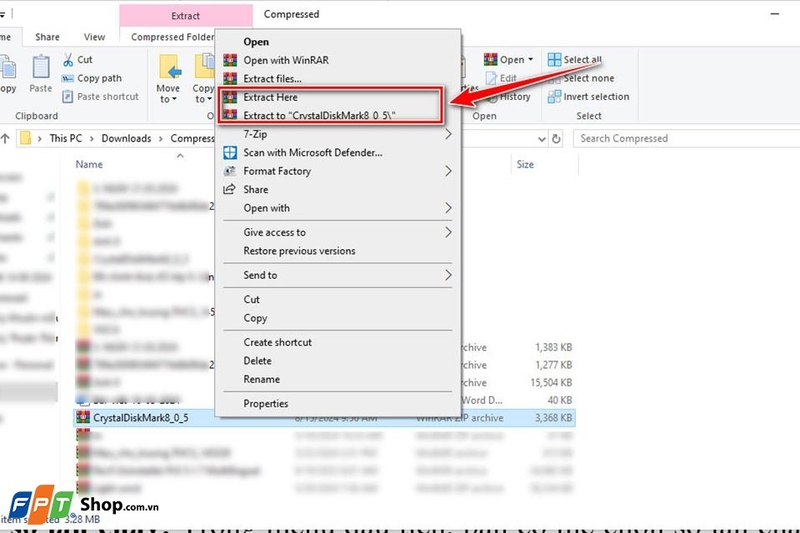Choose Restore previous versions
800x533 pixels.
click(299, 251)
